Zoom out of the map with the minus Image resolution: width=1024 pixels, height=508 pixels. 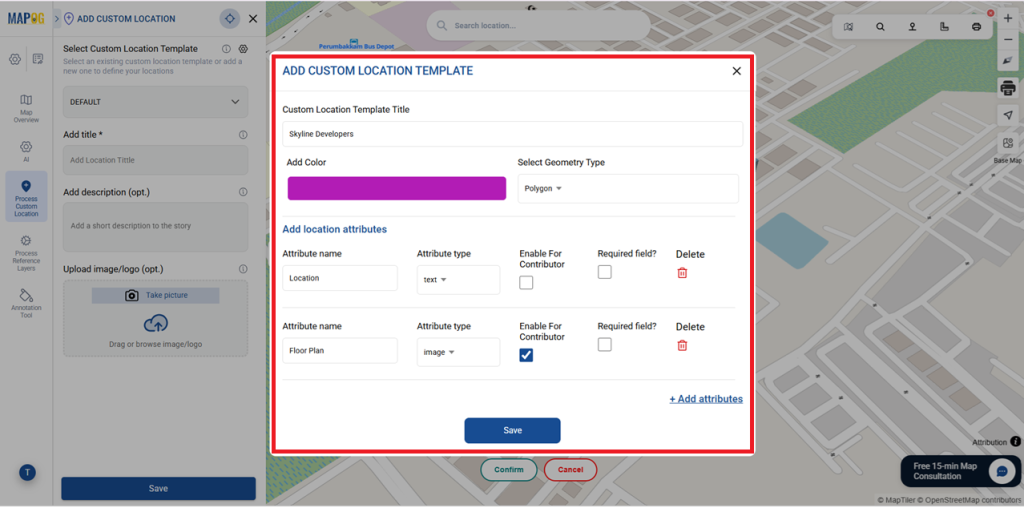1008,40
